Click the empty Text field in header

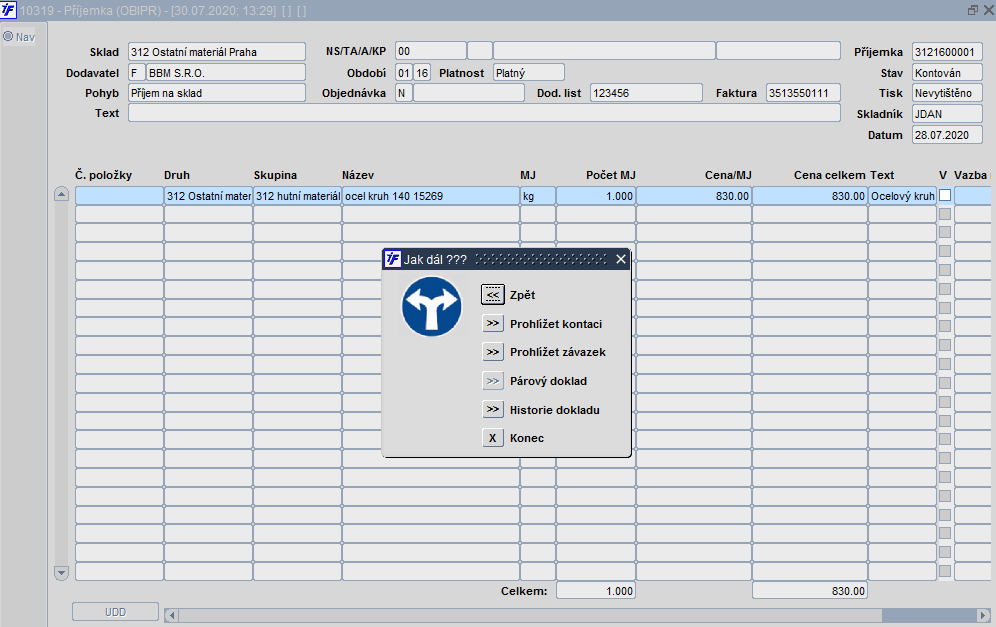pyautogui.click(x=484, y=112)
